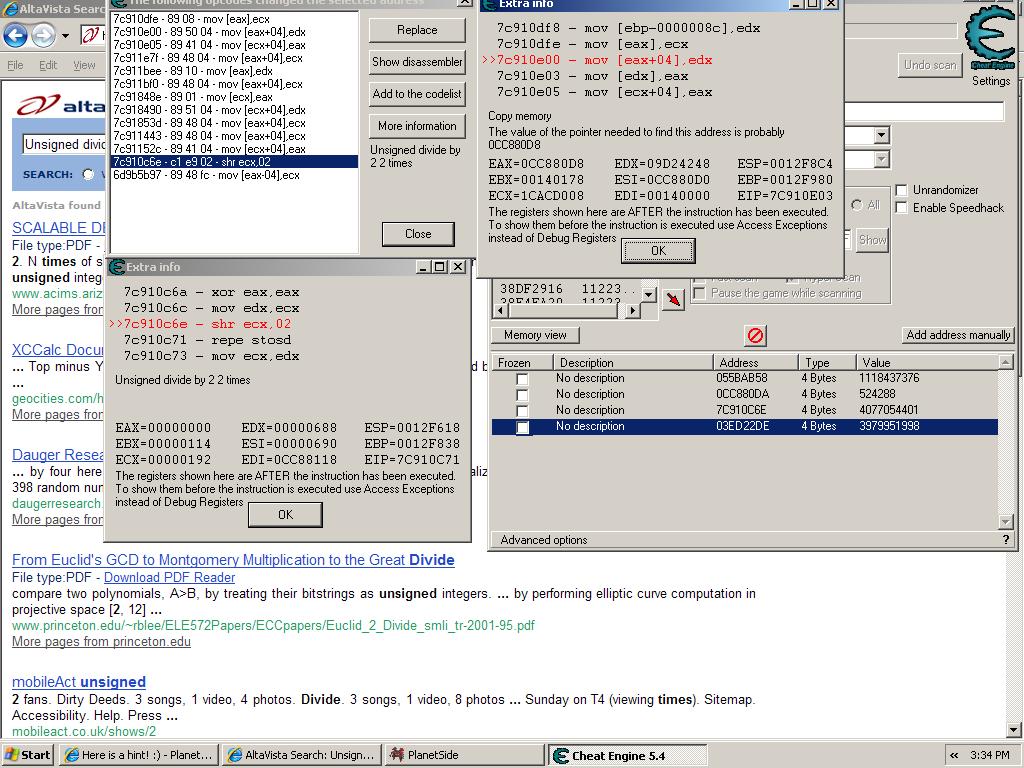Freeze the address 055BAB58 entry
Viewport: 1024px width, 768px height.
pyautogui.click(x=522, y=379)
